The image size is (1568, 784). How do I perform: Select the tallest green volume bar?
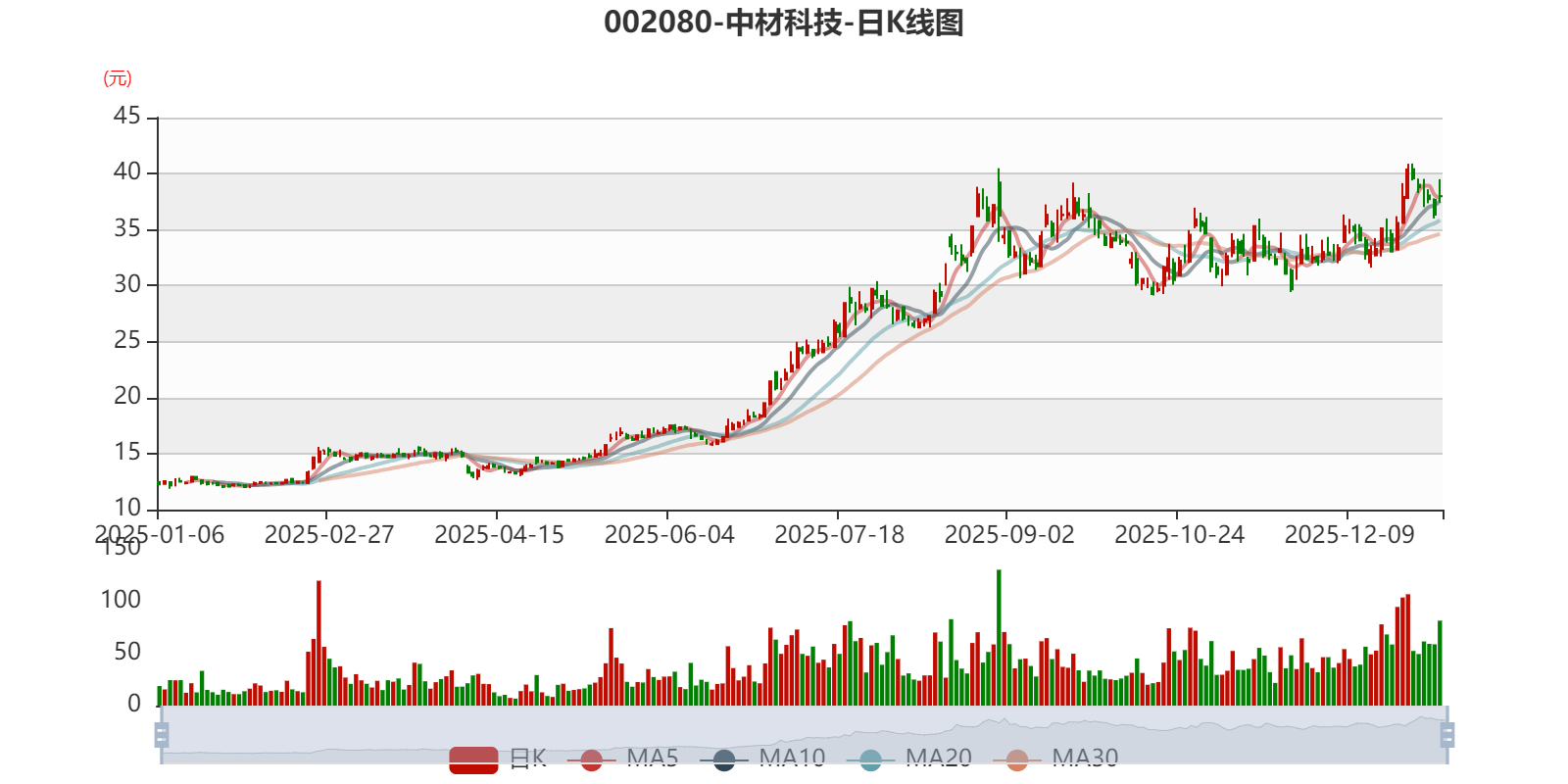999,637
